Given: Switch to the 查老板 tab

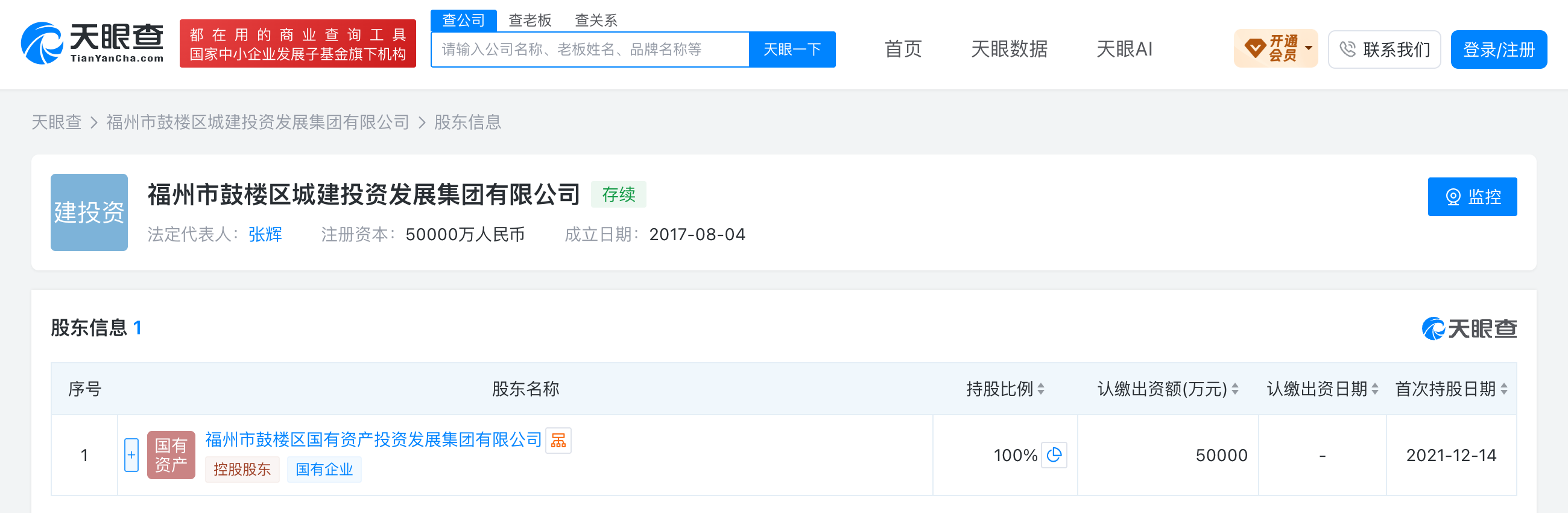Looking at the screenshot, I should pos(530,20).
